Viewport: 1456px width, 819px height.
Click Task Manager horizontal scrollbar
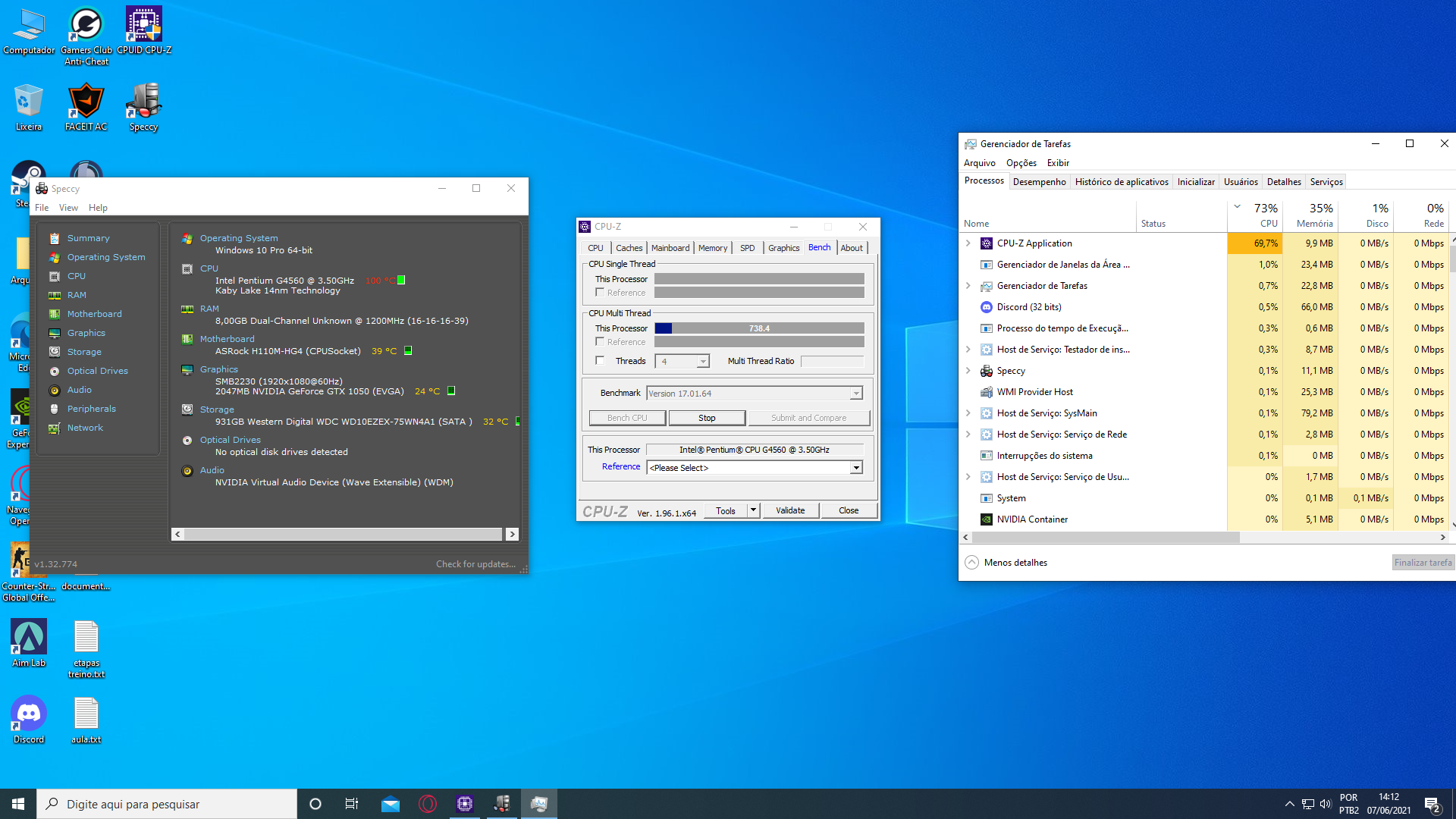click(x=1106, y=538)
